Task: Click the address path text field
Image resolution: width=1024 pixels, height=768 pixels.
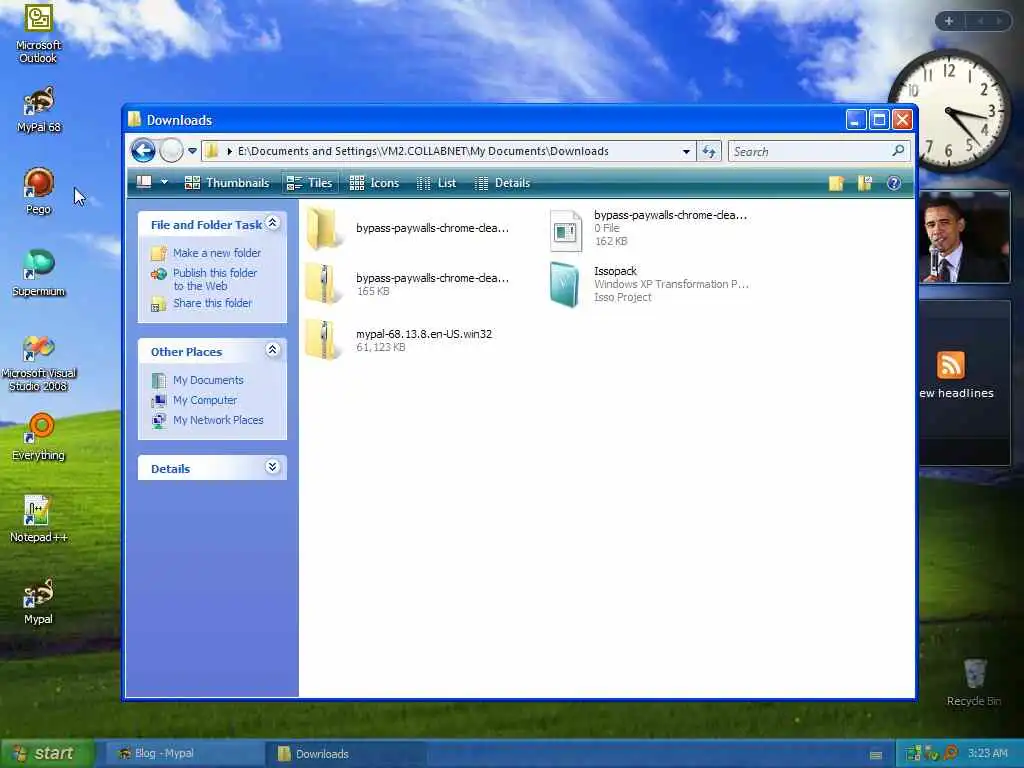Action: [423, 152]
